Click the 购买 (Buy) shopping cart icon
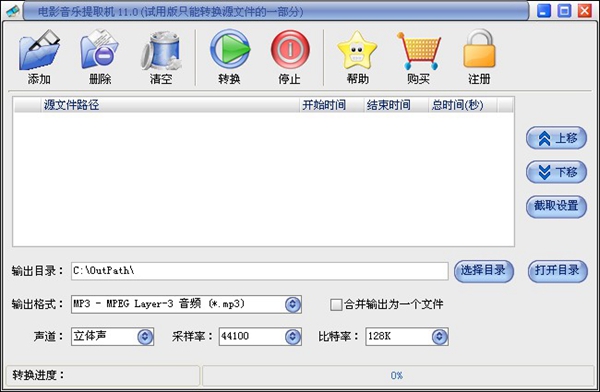The height and width of the screenshot is (392, 600). click(x=419, y=50)
